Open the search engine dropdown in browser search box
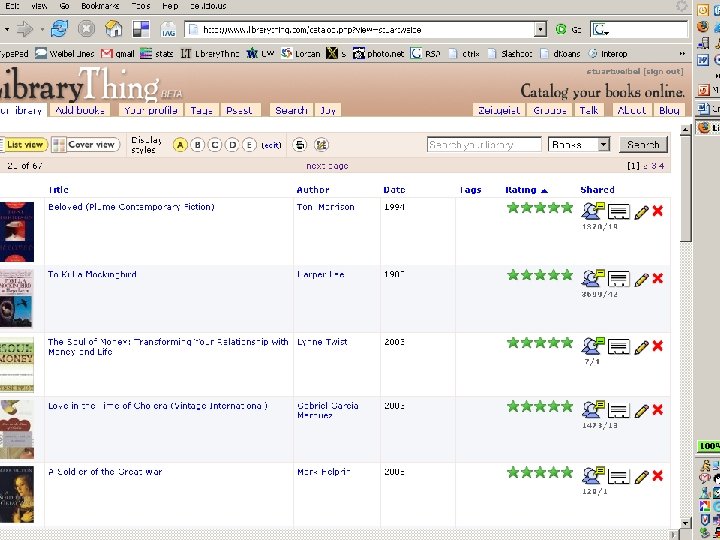This screenshot has height=540, width=720. click(601, 30)
